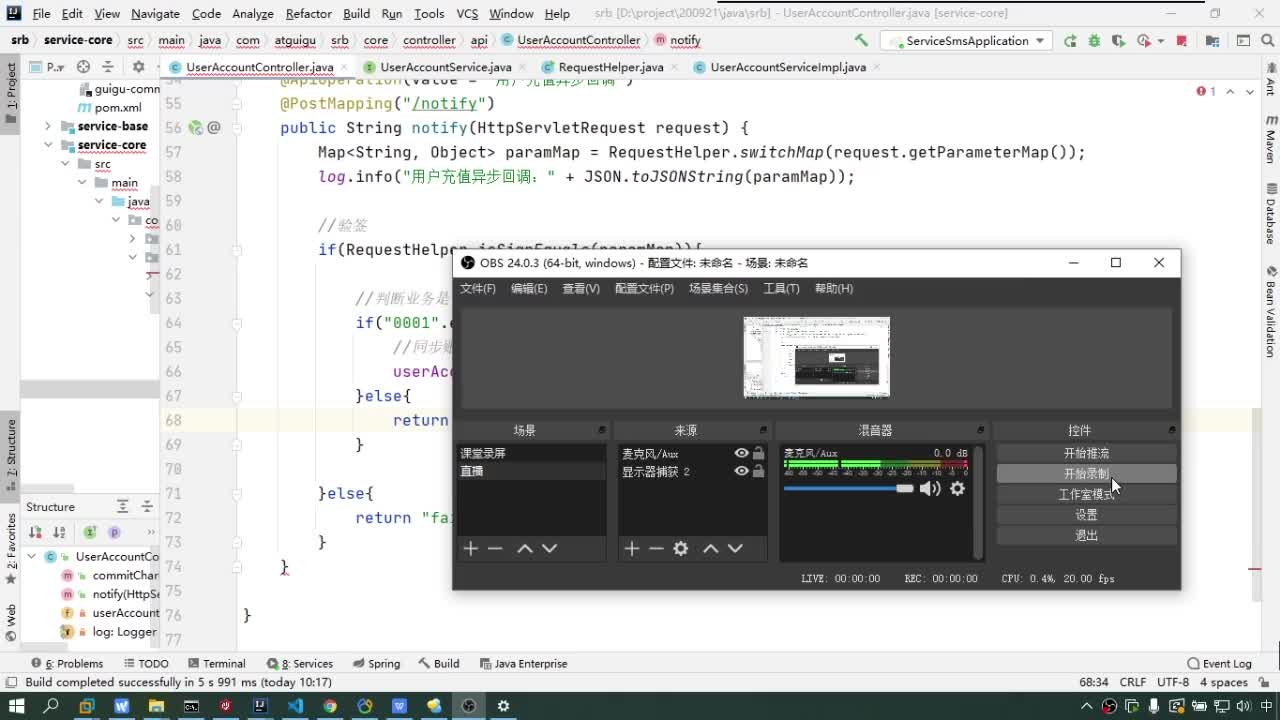Run ServiceSmsApplication with rerun icon
The height and width of the screenshot is (720, 1280).
[x=1070, y=40]
